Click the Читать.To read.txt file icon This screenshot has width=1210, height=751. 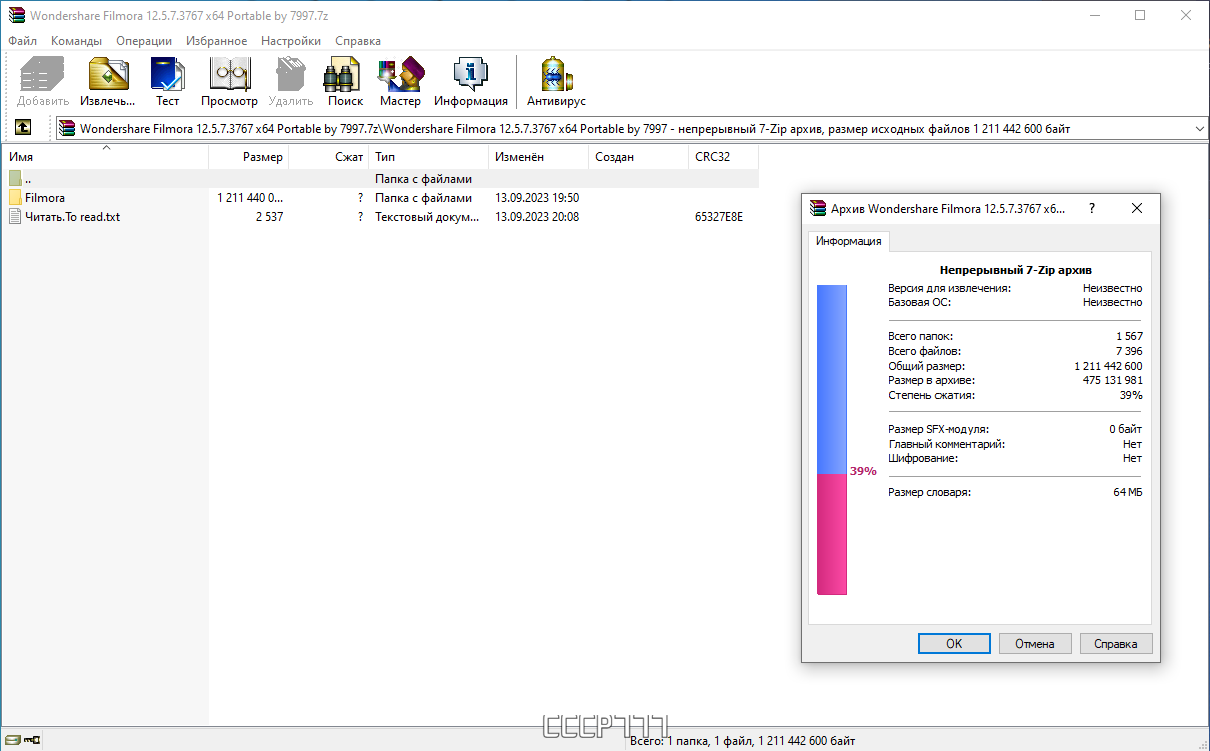point(15,216)
